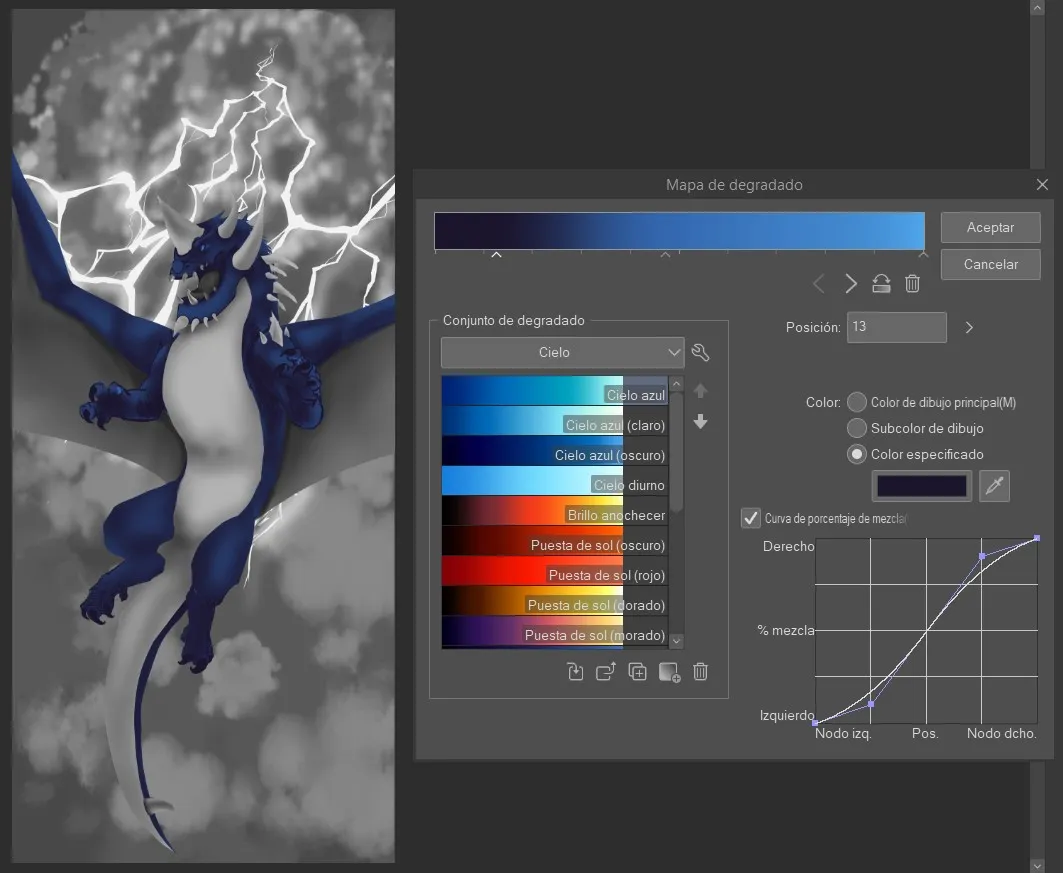Expand the Posición slider arrow
This screenshot has width=1063, height=873.
pos(969,327)
